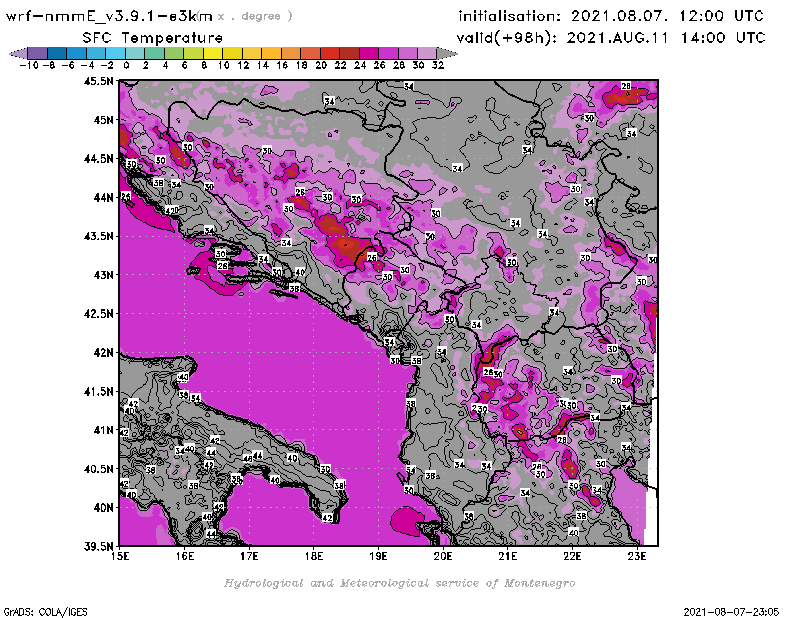The height and width of the screenshot is (618, 800).
Task: Select the color bar segment between 20 and 22
Action: pos(330,53)
